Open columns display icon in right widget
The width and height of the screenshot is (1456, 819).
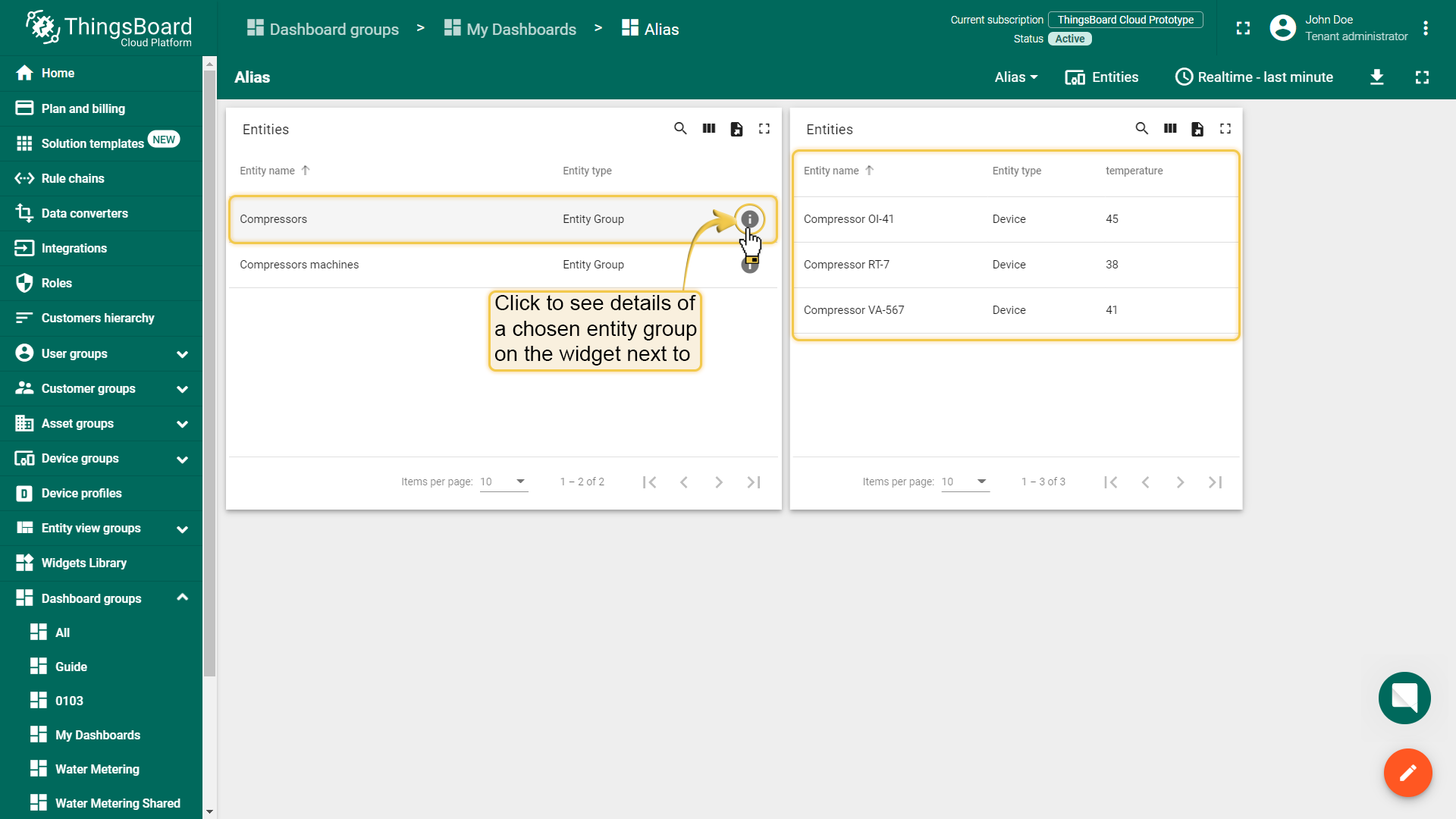pyautogui.click(x=1170, y=129)
